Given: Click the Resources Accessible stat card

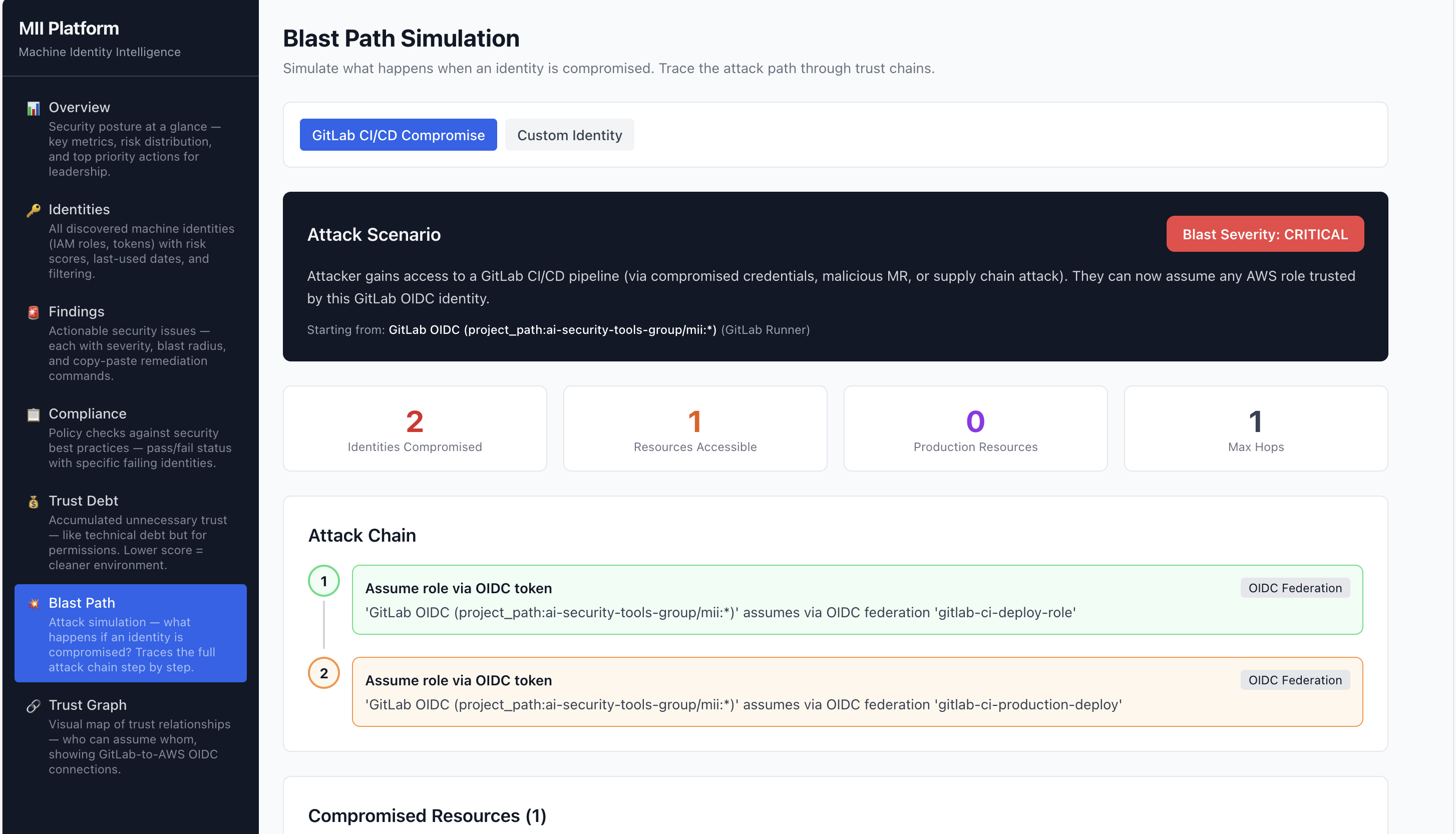Looking at the screenshot, I should (x=695, y=429).
